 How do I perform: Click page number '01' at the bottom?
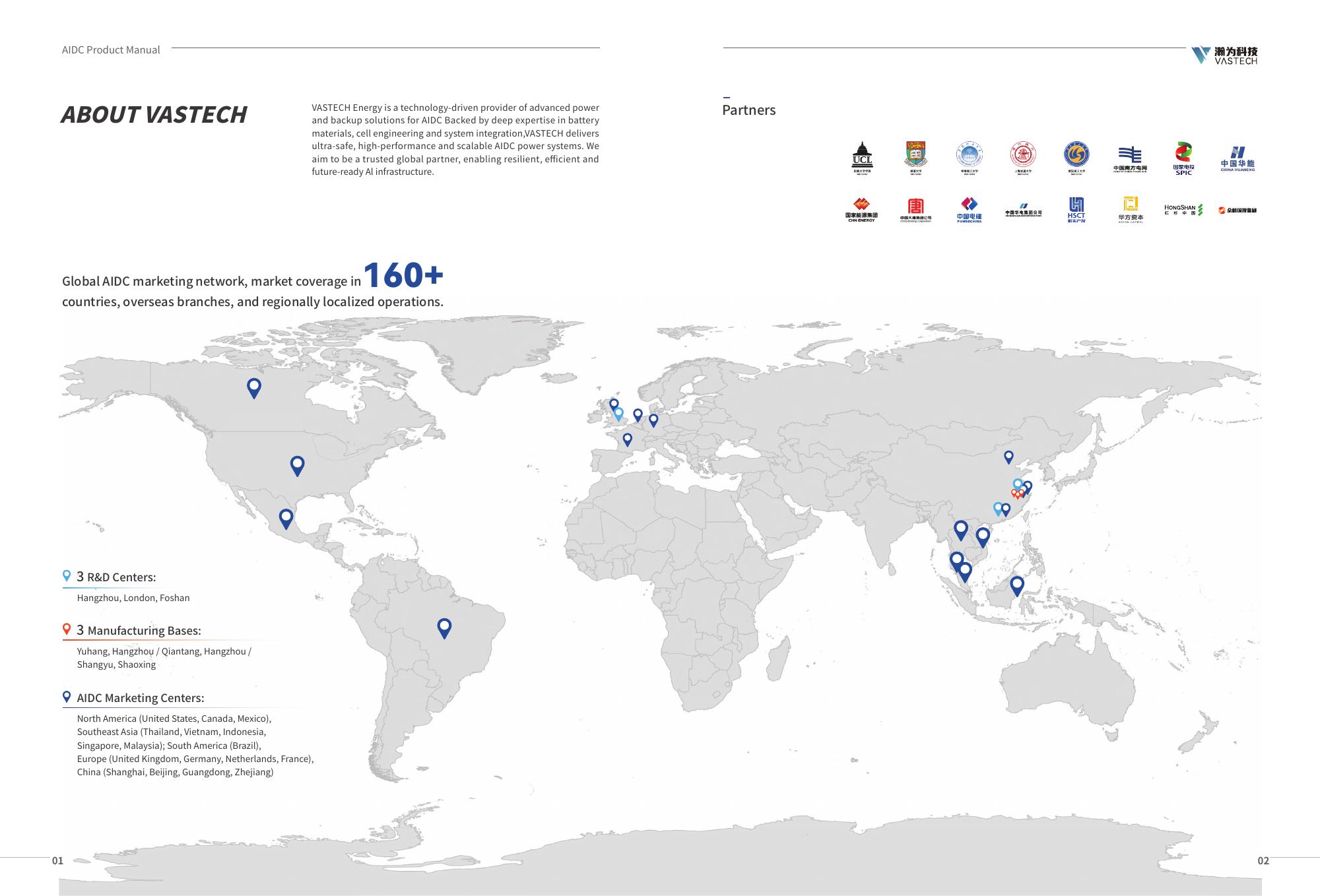57,860
